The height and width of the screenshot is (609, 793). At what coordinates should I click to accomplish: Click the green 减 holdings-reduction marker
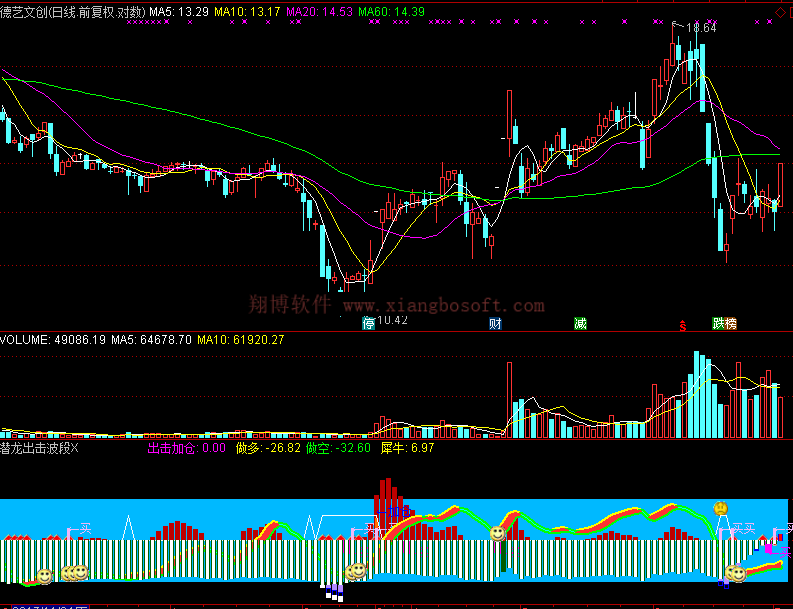tap(580, 323)
